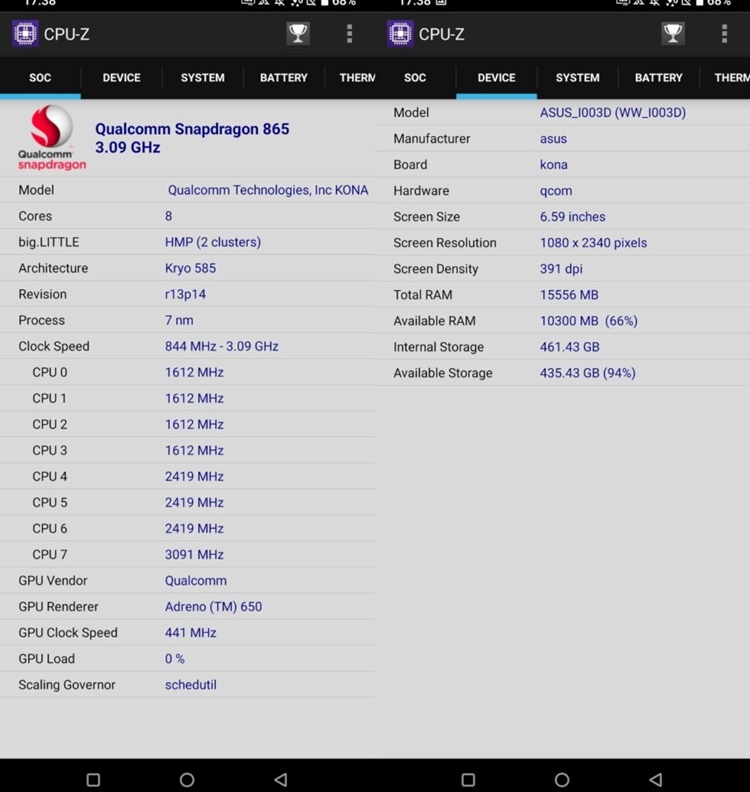Tap the back triangle button in right screen
The width and height of the screenshot is (750, 792).
click(x=656, y=779)
